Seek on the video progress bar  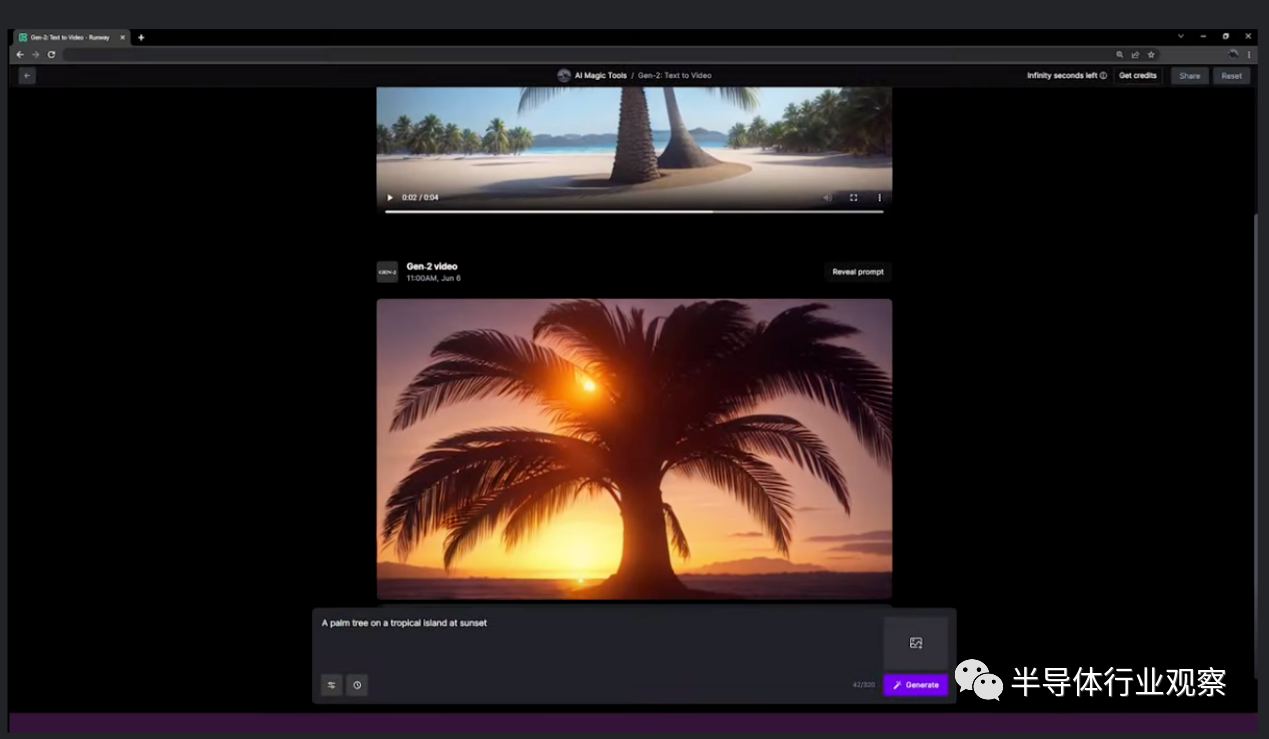pos(633,212)
